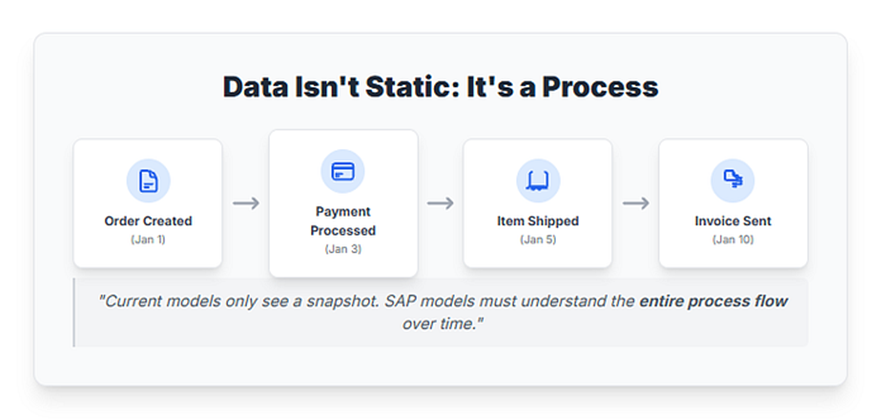Viewport: 886px width, 420px height.
Task: Click the "(Jan 5)" date text
Action: [x=538, y=240]
